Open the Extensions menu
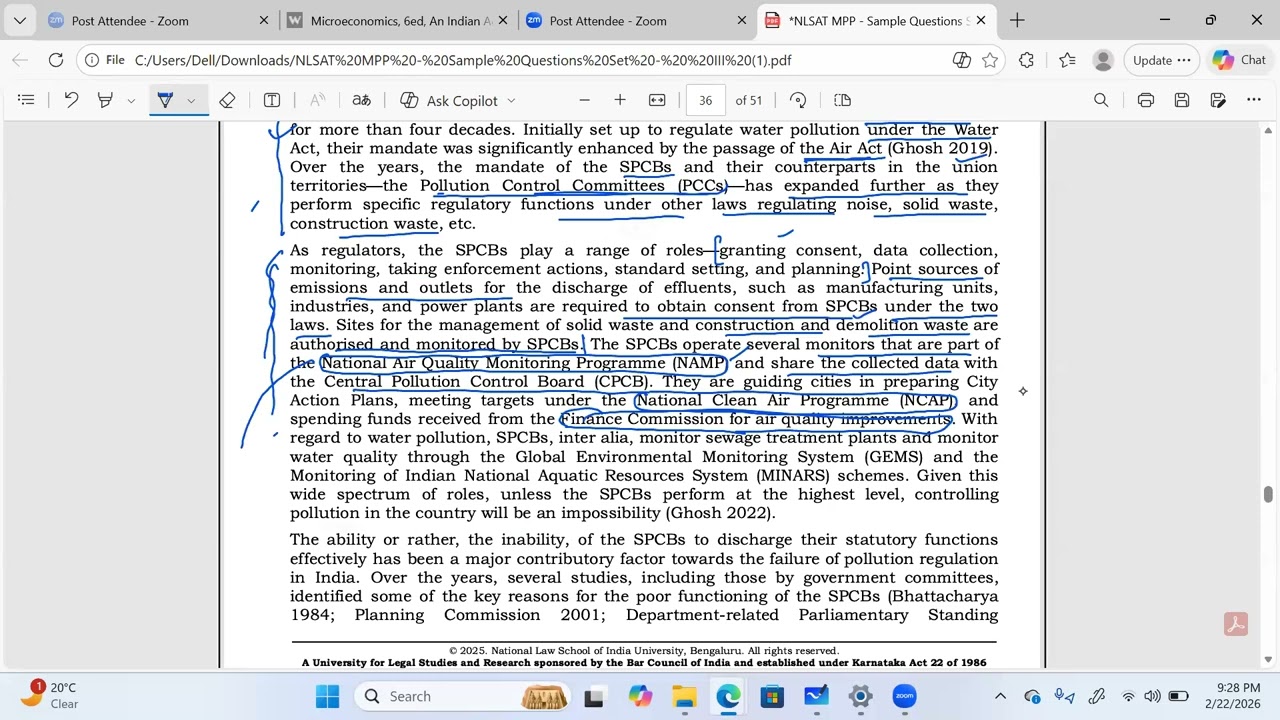Screen dimensions: 1280x720 1026,60
